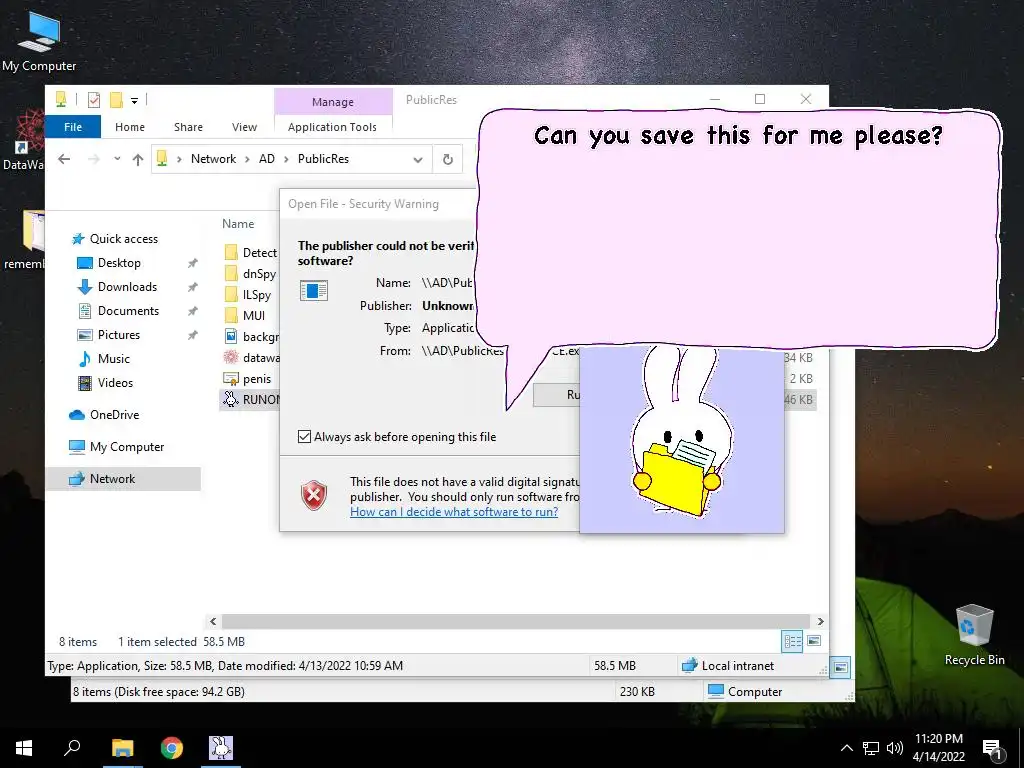
Task: Show hidden tray icons chevron
Action: coord(846,748)
